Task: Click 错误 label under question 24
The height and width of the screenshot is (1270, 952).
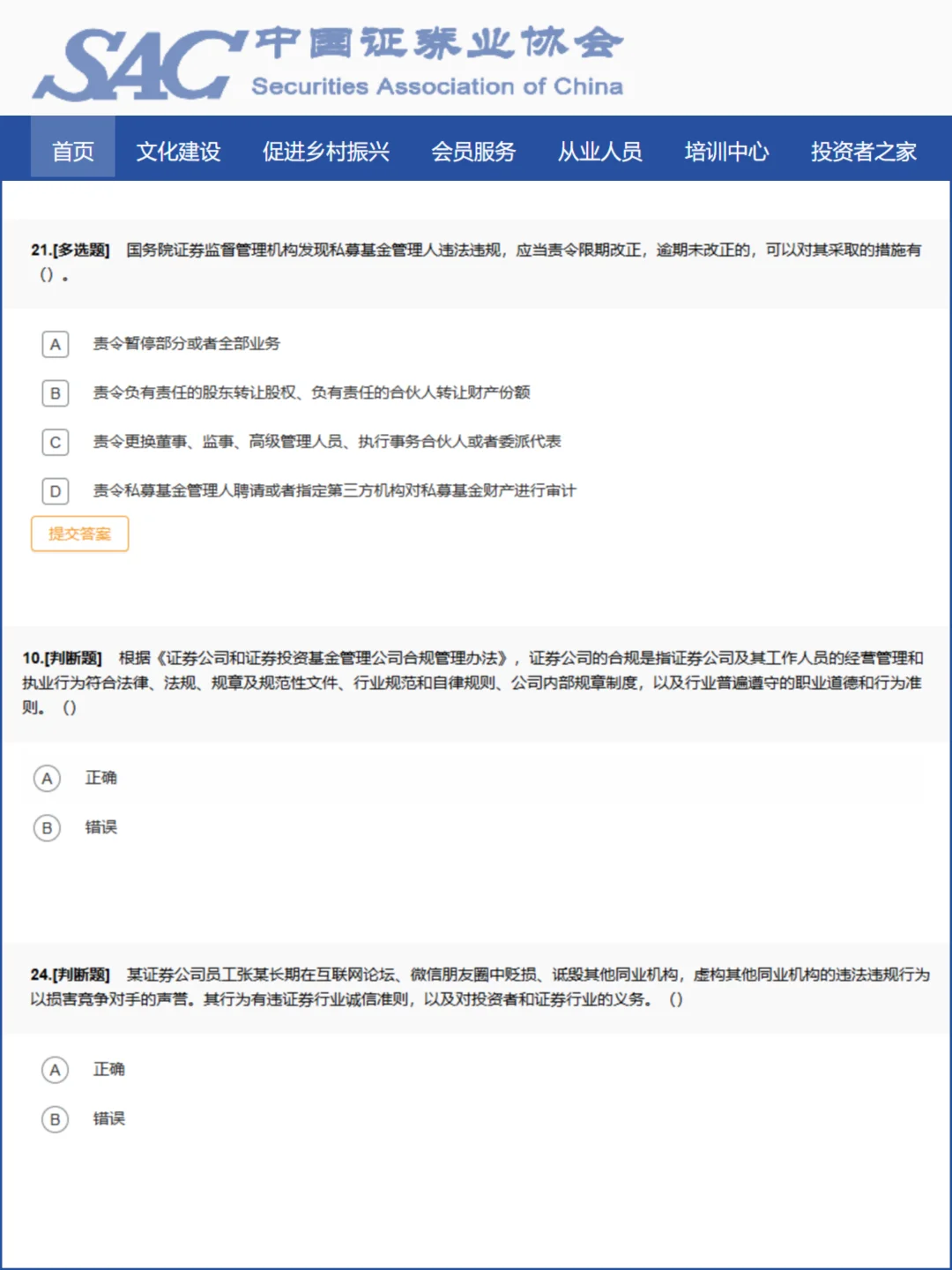Action: tap(109, 1118)
